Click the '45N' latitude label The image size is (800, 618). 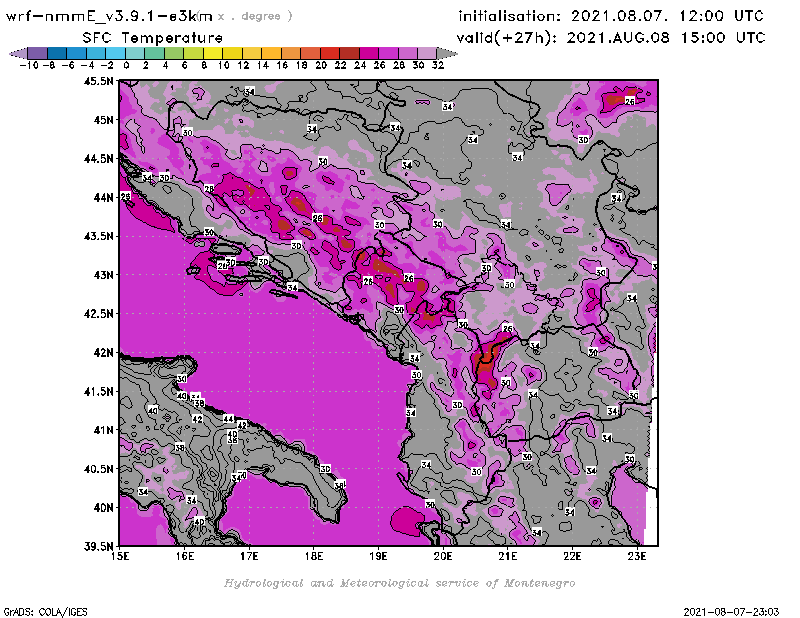[104, 120]
